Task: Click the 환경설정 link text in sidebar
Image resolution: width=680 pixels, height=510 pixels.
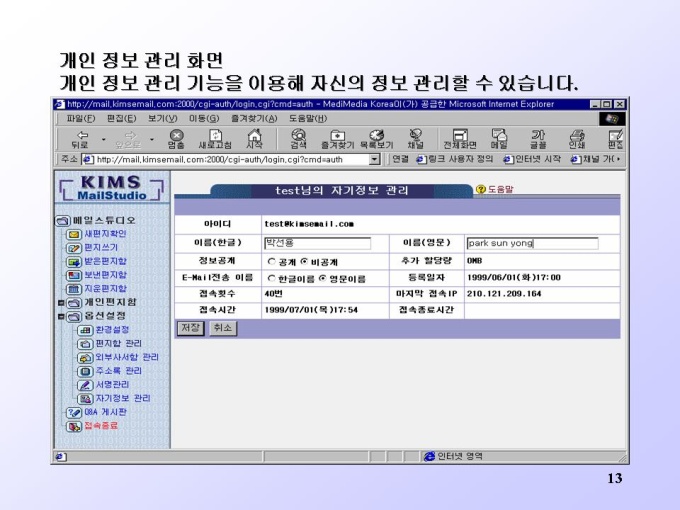Action: [x=112, y=330]
